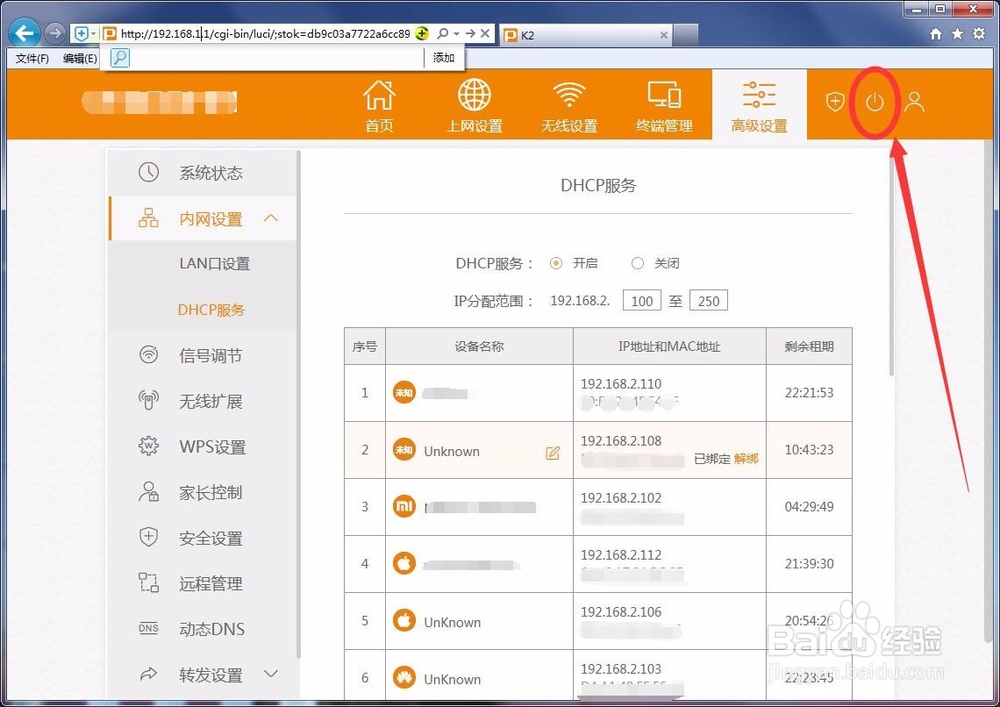Select the 关闭 radio to disable DHCP
1000x707 pixels.
[637, 263]
